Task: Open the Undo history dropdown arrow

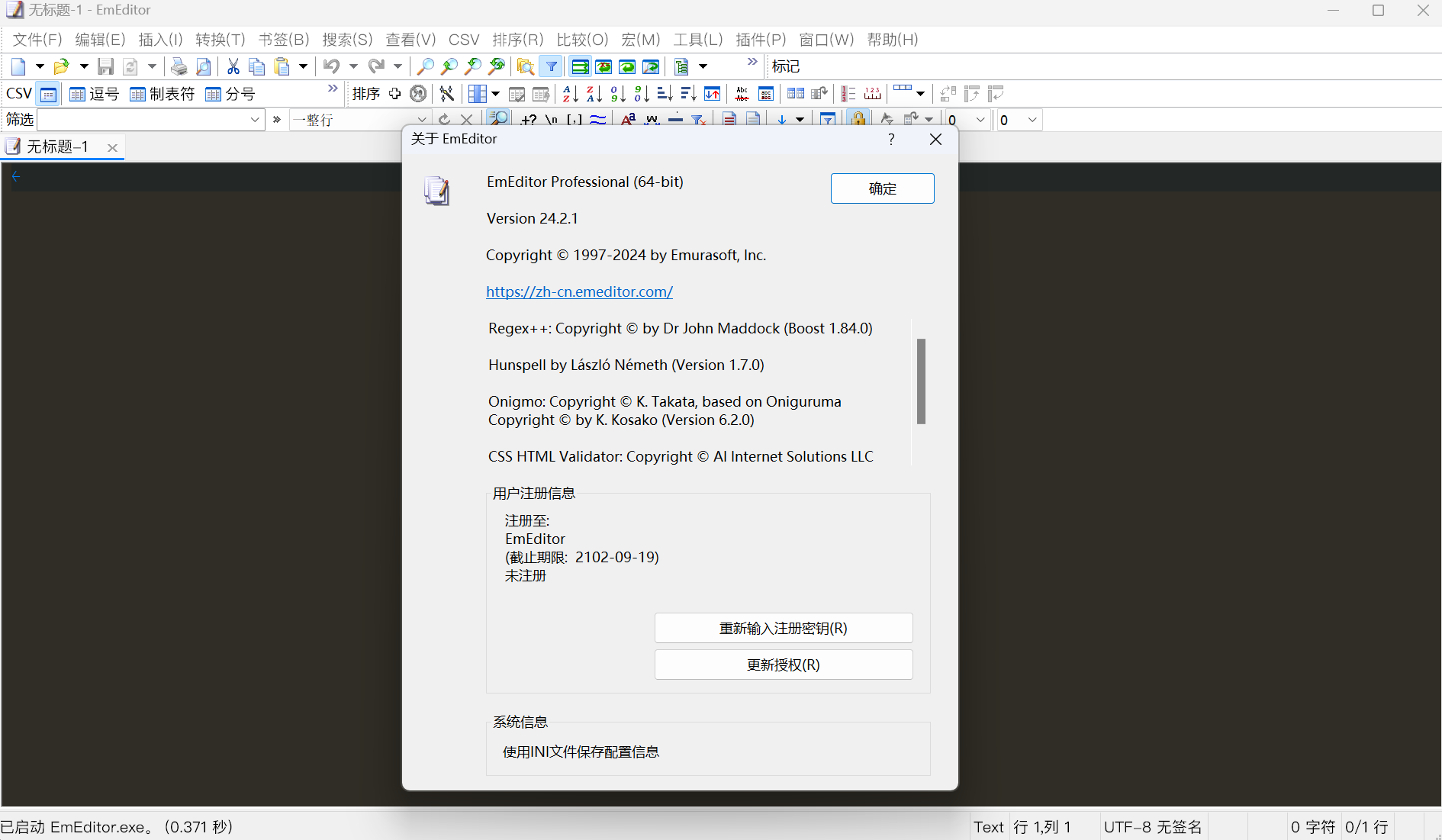Action: coord(353,67)
